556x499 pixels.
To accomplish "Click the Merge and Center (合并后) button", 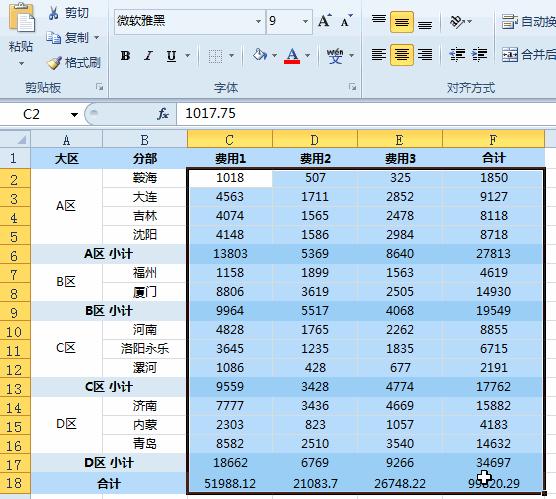I will [528, 55].
